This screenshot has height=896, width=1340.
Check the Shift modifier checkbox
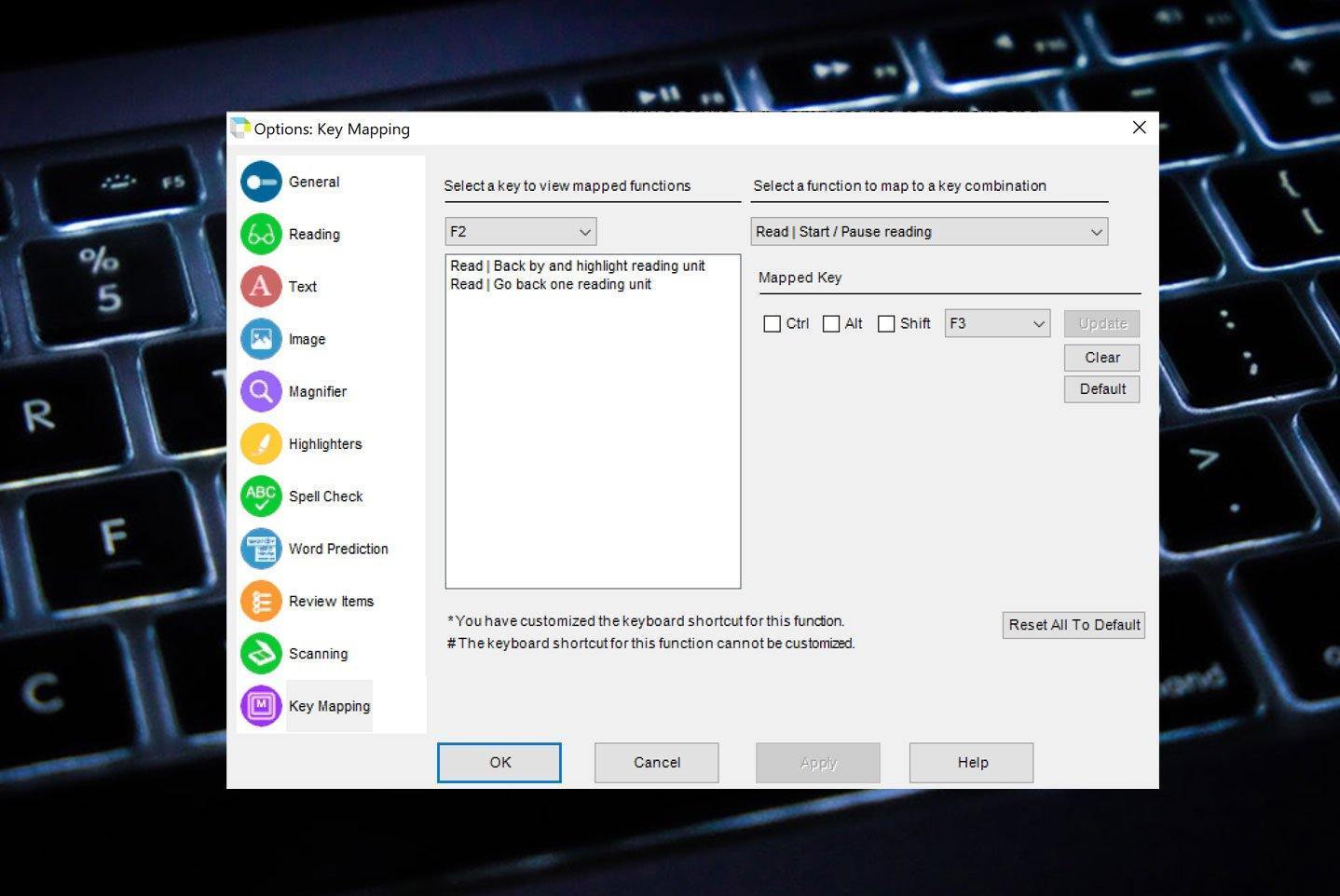[x=886, y=323]
